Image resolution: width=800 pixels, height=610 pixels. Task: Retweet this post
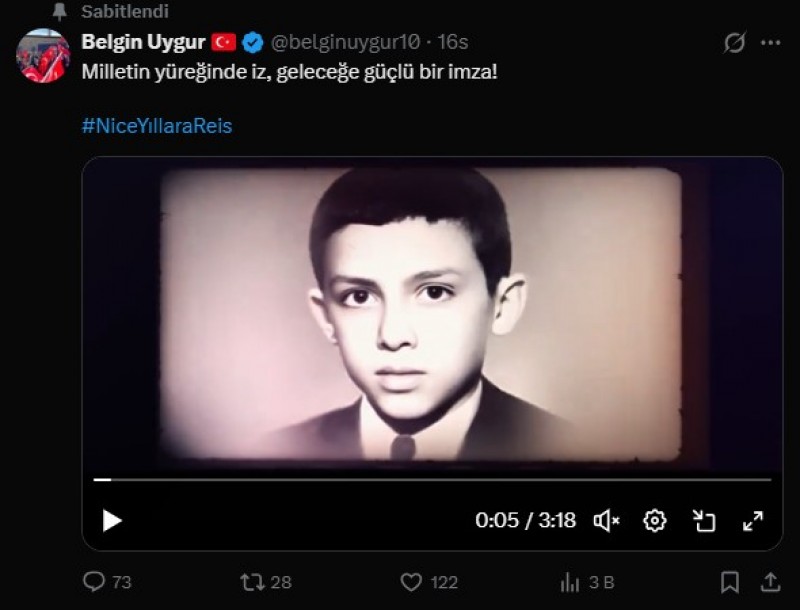pyautogui.click(x=252, y=581)
